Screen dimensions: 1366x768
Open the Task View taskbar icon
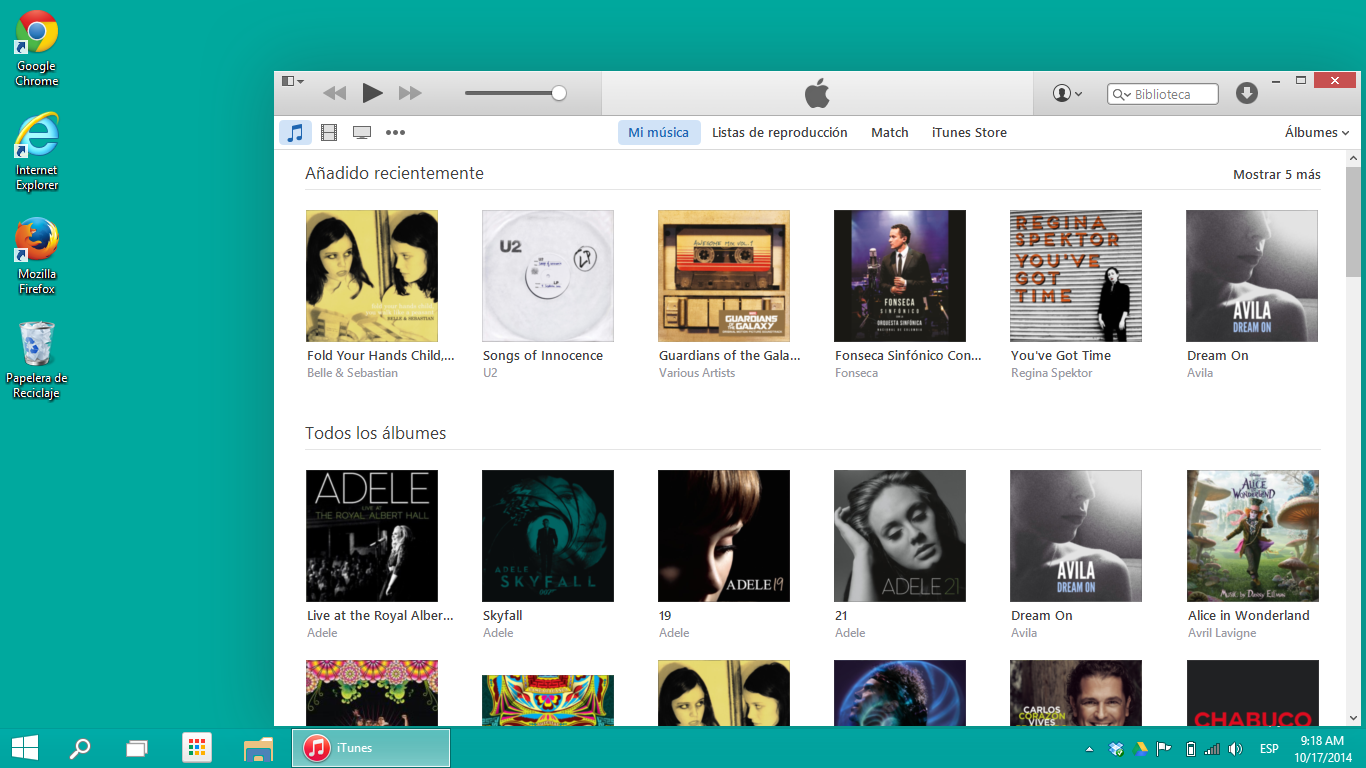137,748
